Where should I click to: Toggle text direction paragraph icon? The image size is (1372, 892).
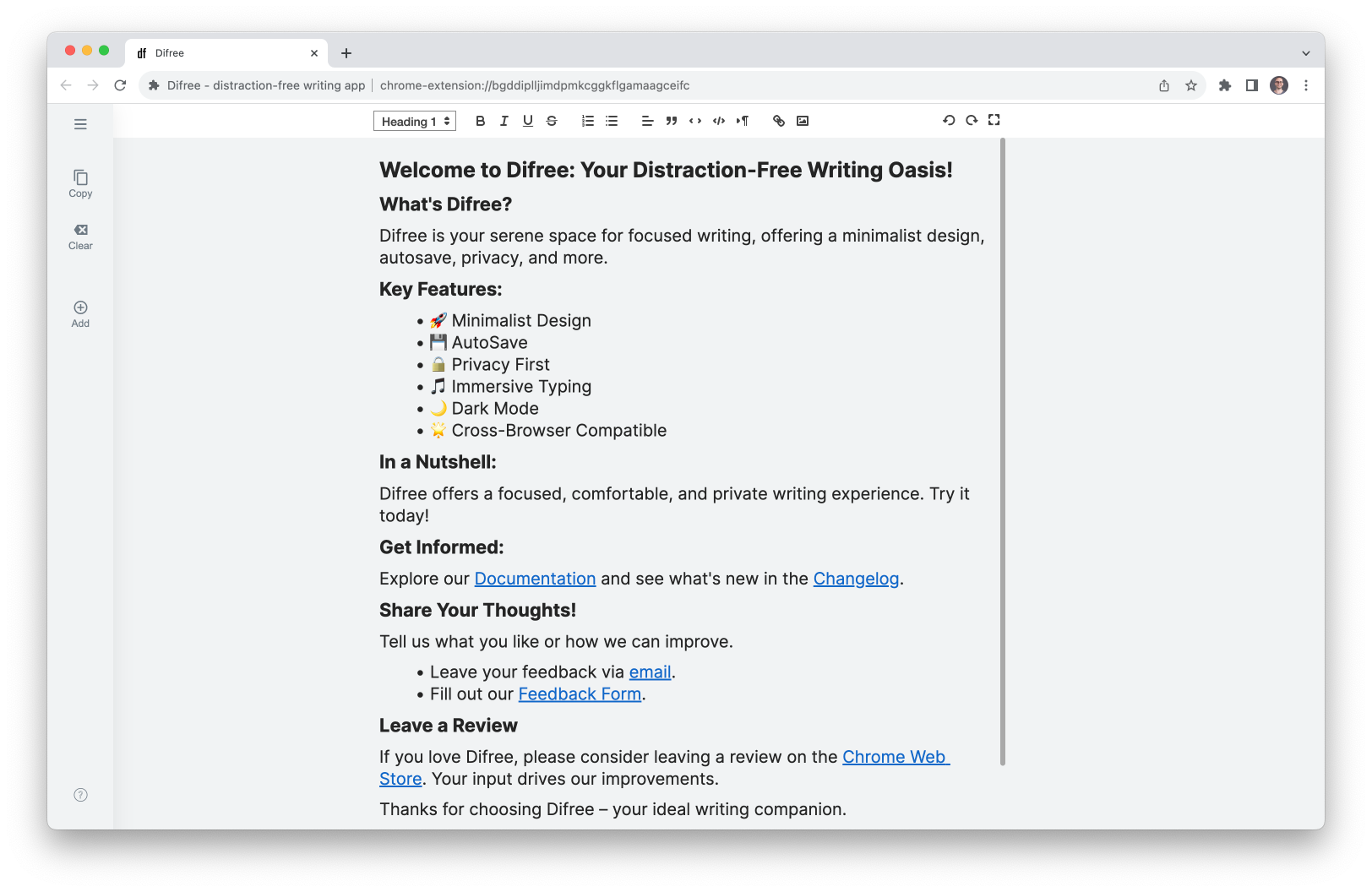(743, 121)
